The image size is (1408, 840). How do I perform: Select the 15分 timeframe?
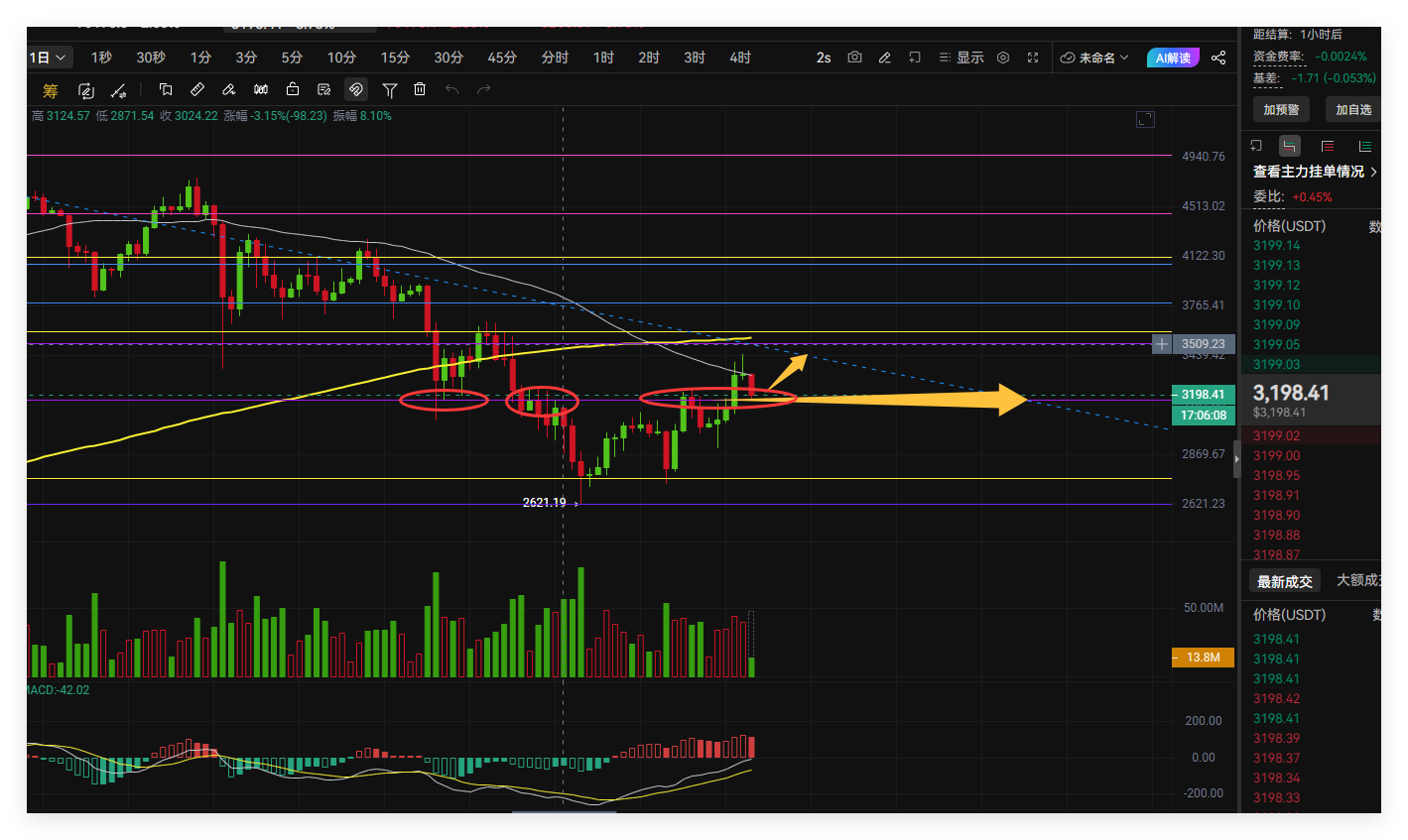(395, 58)
